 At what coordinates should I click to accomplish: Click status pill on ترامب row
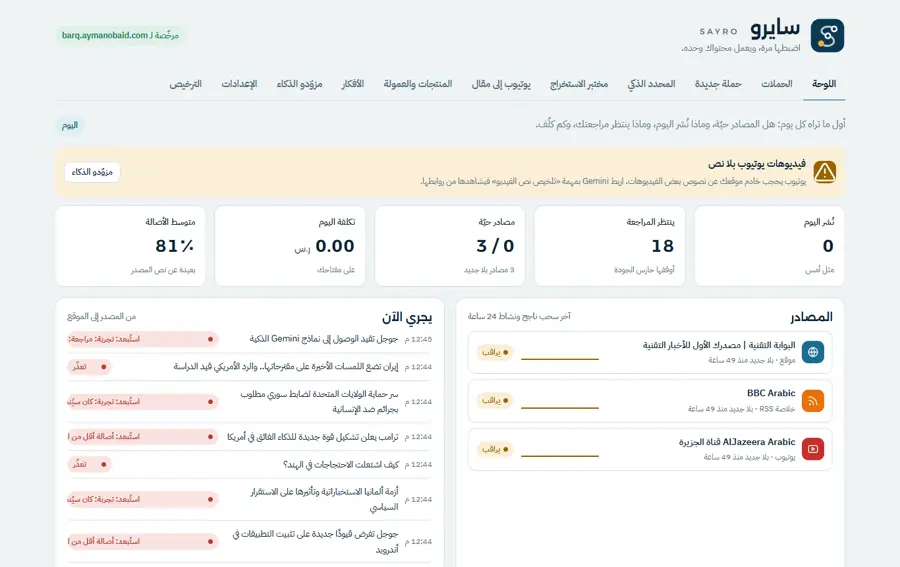142,437
